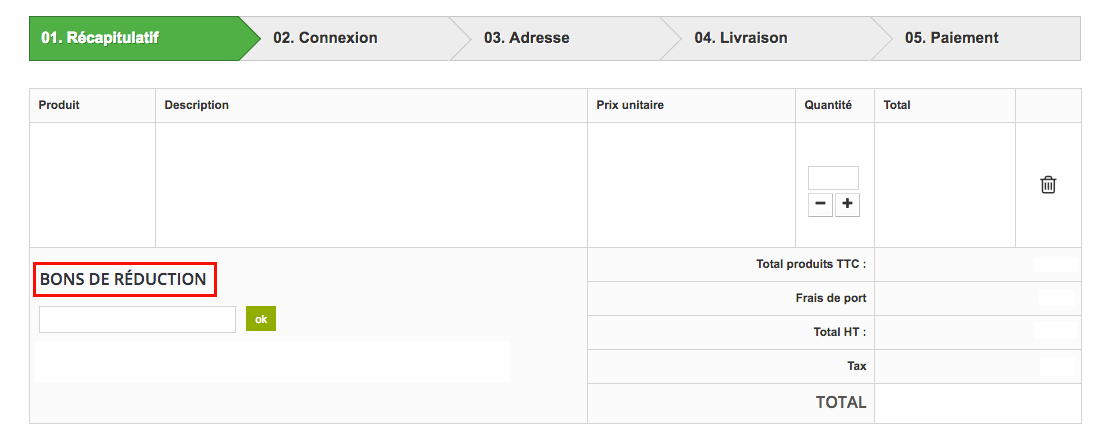Viewport: 1097px width, 433px height.
Task: Click the Produit column header
Action: pos(59,105)
